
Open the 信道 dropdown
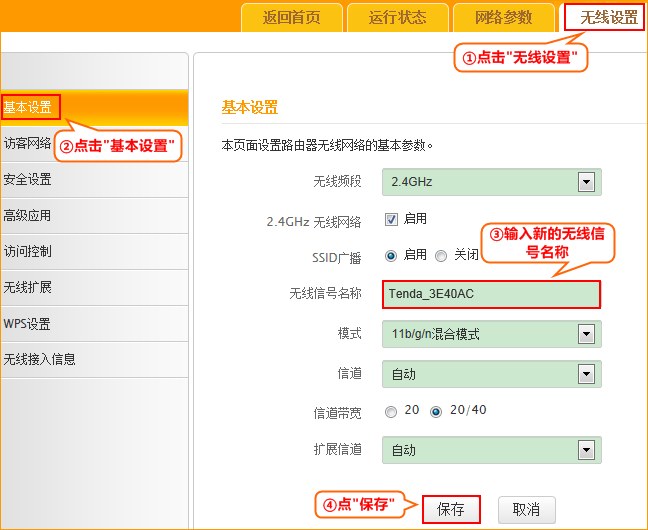click(x=491, y=375)
